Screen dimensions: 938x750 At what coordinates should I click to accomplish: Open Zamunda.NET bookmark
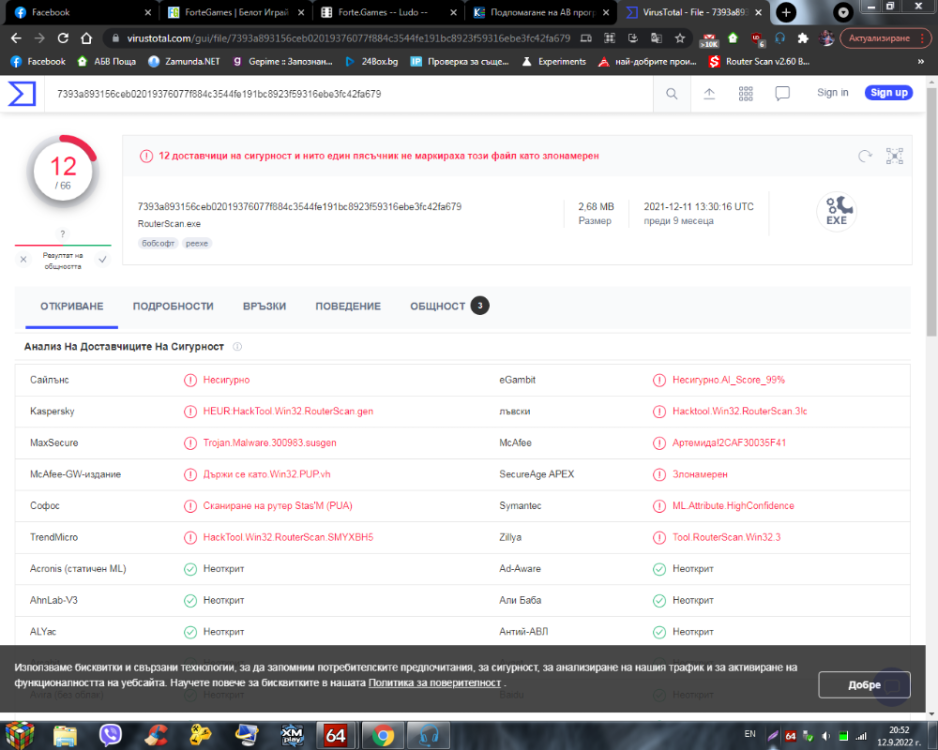(x=184, y=62)
